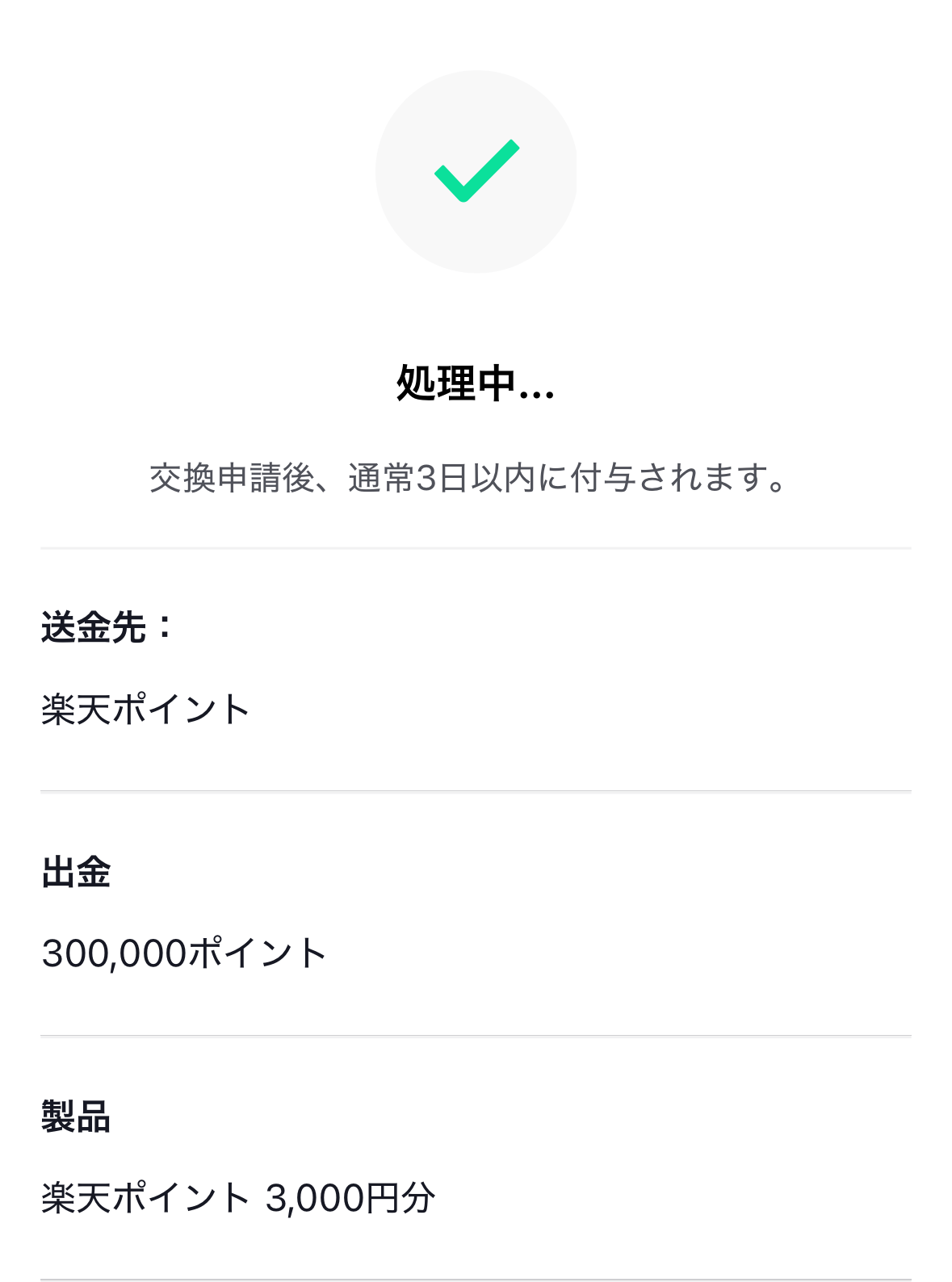The width and height of the screenshot is (952, 1282).
Task: Click the green checkmark icon
Action: pyautogui.click(x=476, y=171)
